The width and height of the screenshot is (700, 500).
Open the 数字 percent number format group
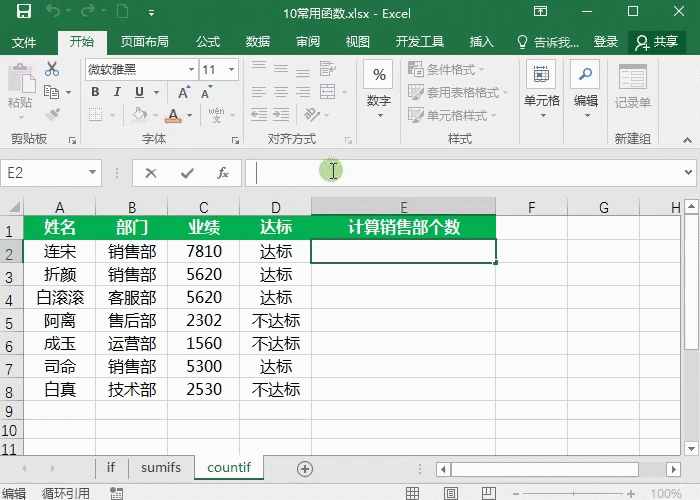[x=379, y=89]
